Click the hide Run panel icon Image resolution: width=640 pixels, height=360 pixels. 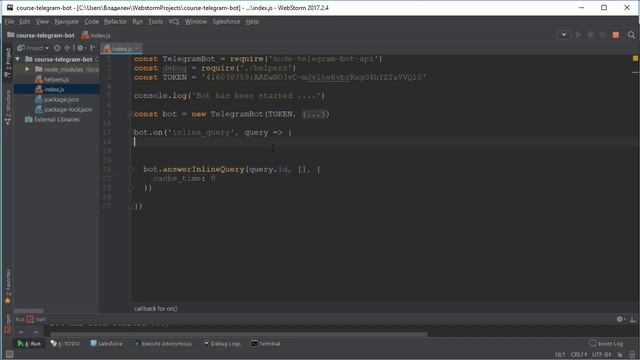632,319
